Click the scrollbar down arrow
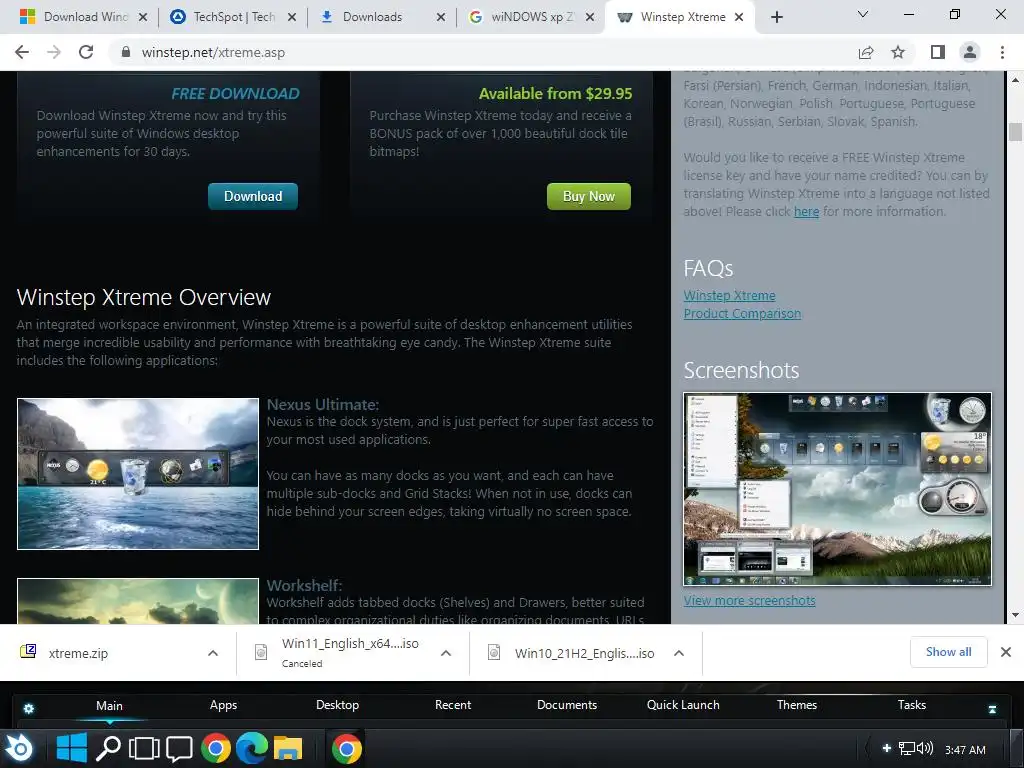This screenshot has width=1024, height=768. (1015, 615)
